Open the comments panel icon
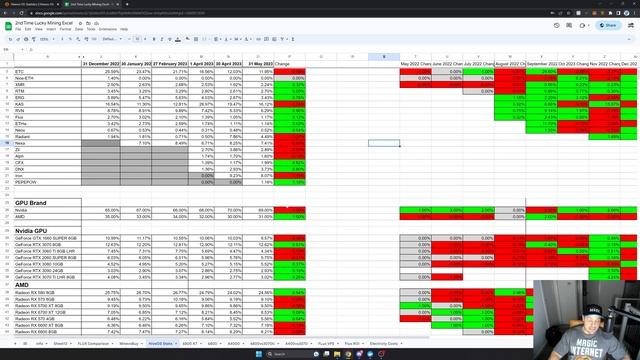The width and height of the screenshot is (640, 360). pos(569,25)
